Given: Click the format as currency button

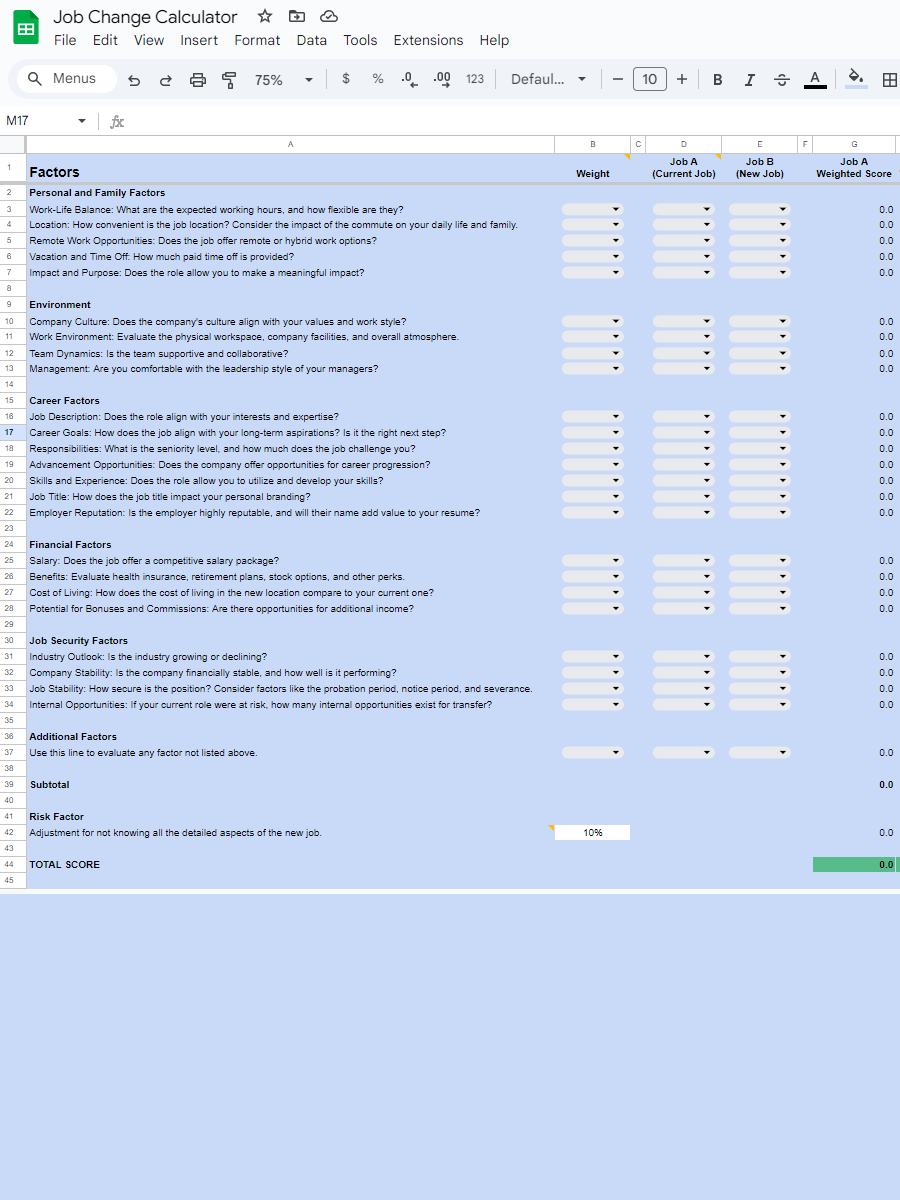Looking at the screenshot, I should (346, 79).
